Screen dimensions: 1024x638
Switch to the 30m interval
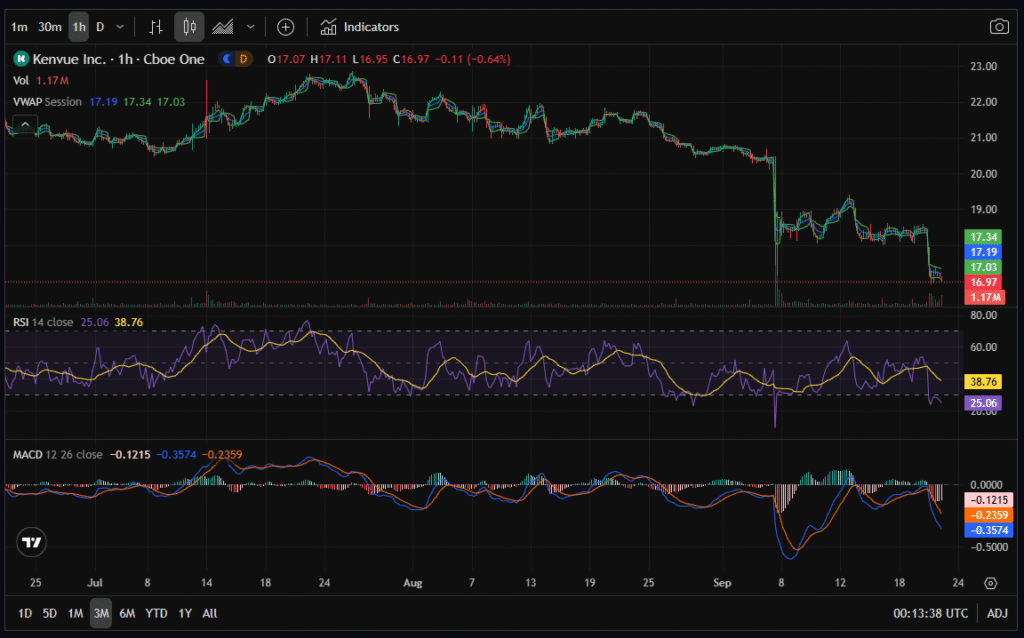[50, 27]
